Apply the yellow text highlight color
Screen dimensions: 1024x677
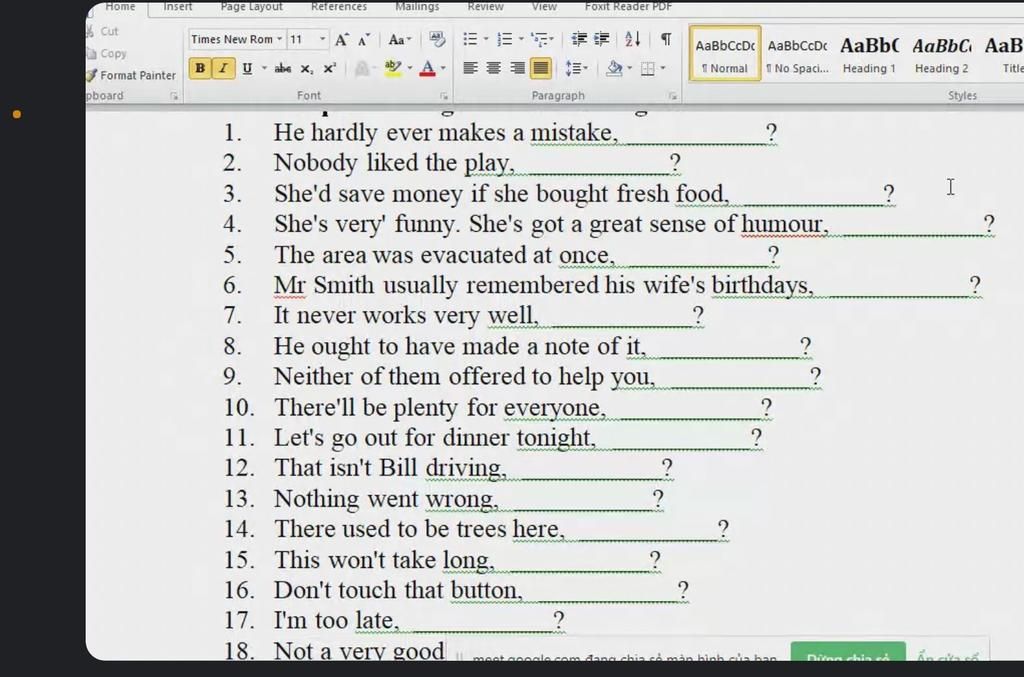(x=393, y=68)
